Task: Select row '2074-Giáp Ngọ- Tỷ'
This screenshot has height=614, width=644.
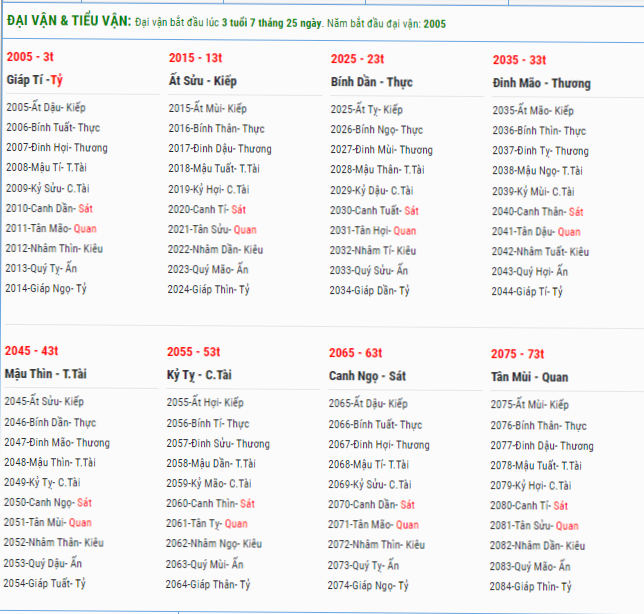Action: pos(368,585)
